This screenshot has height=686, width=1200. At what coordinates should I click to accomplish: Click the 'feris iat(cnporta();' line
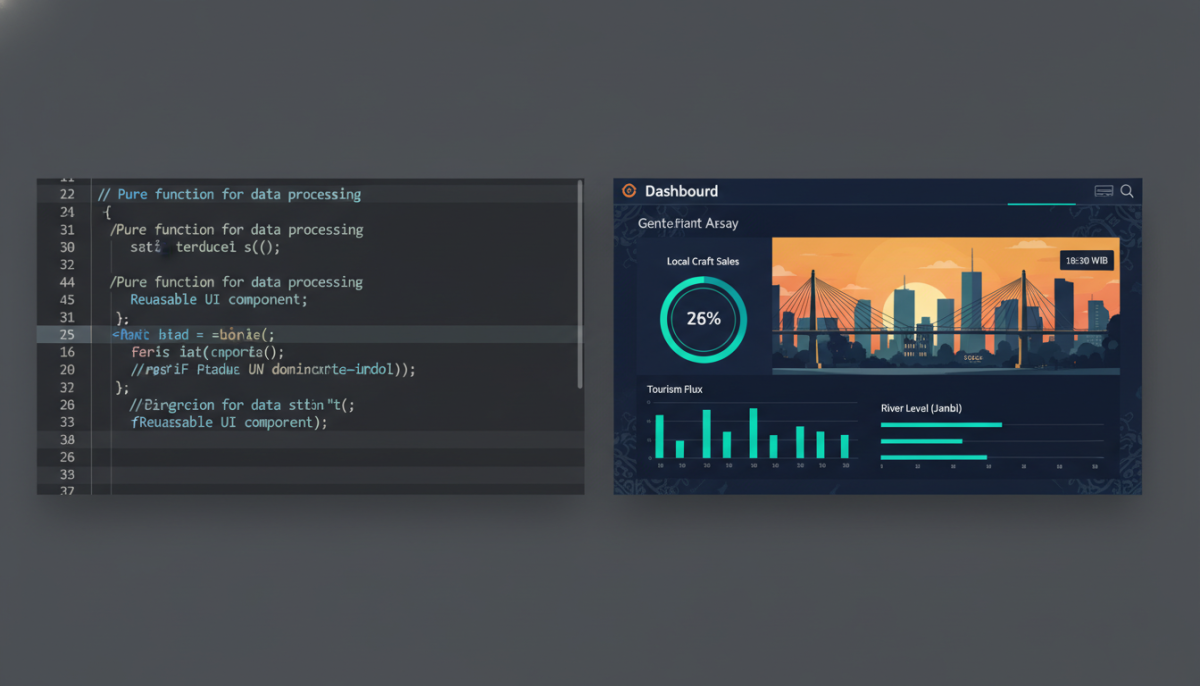click(x=208, y=352)
